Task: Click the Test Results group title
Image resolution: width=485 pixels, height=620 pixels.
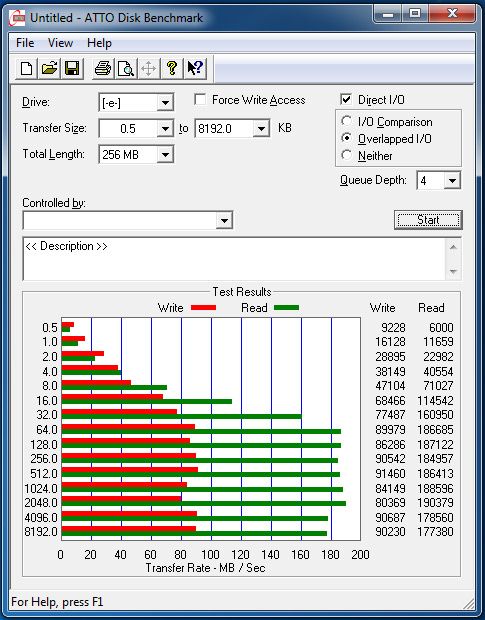Action: coord(242,292)
